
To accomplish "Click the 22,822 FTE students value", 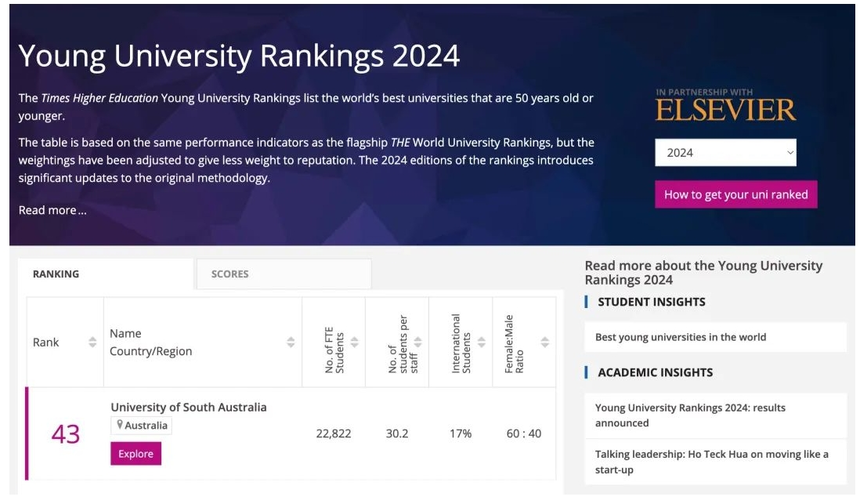I will click(x=333, y=433).
